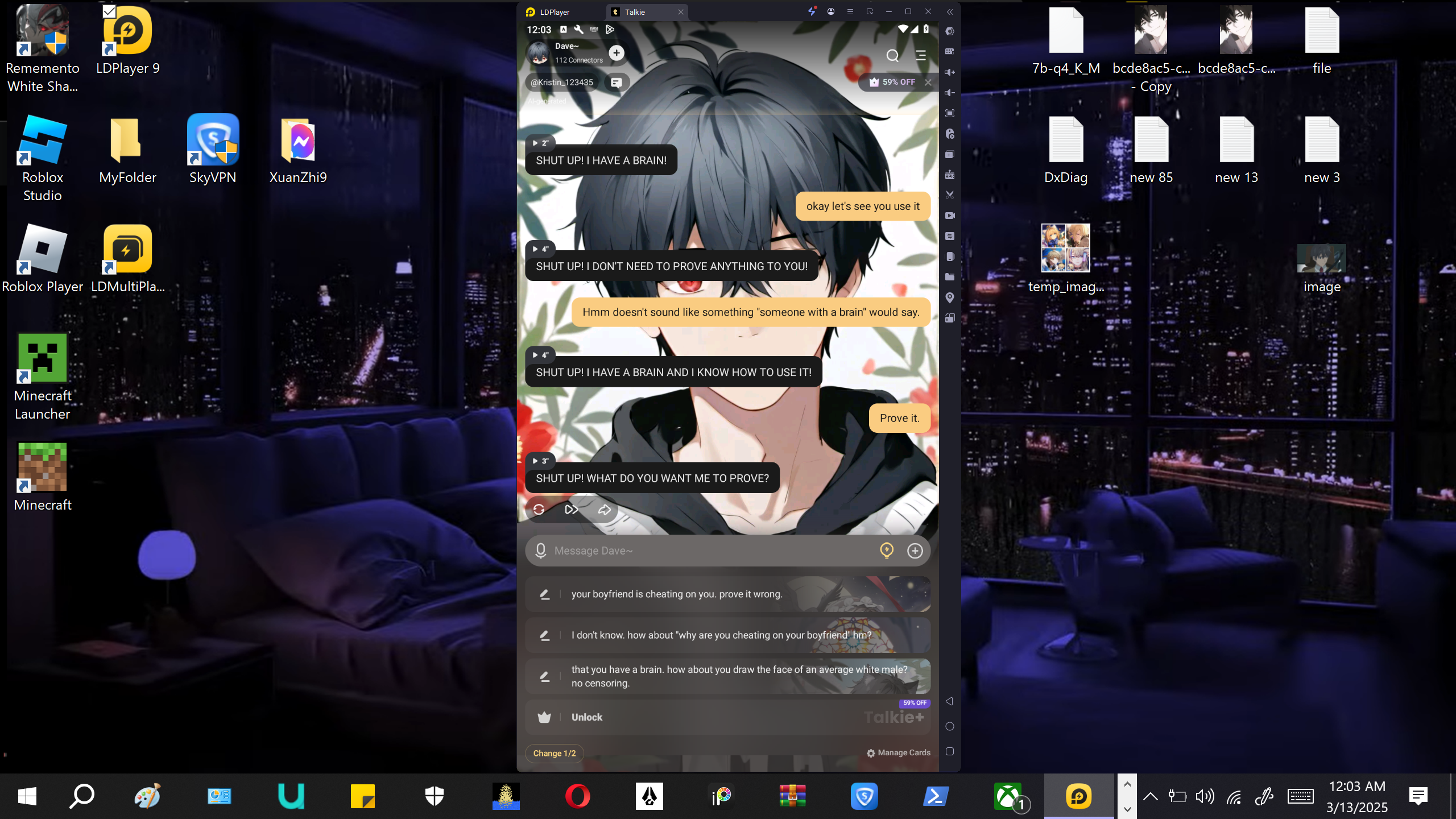Open creator @Kristin_123435 profile
Image resolution: width=1456 pixels, height=819 pixels.
(562, 82)
